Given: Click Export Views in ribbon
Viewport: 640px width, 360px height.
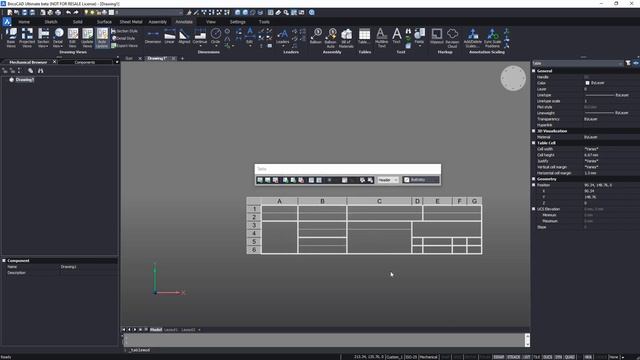Looking at the screenshot, I should pos(124,46).
